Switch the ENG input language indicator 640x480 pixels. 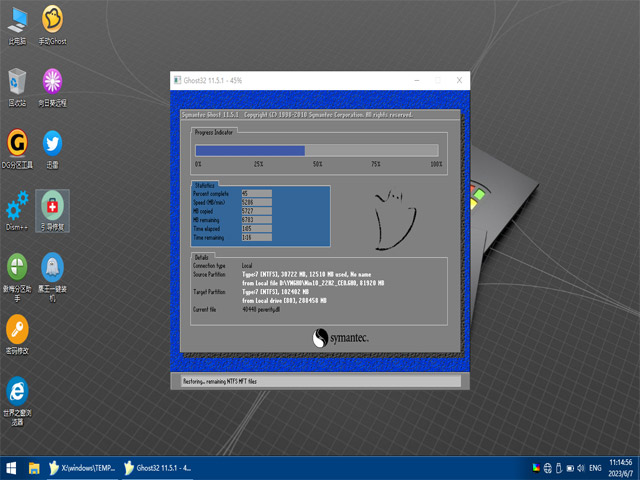tap(595, 468)
